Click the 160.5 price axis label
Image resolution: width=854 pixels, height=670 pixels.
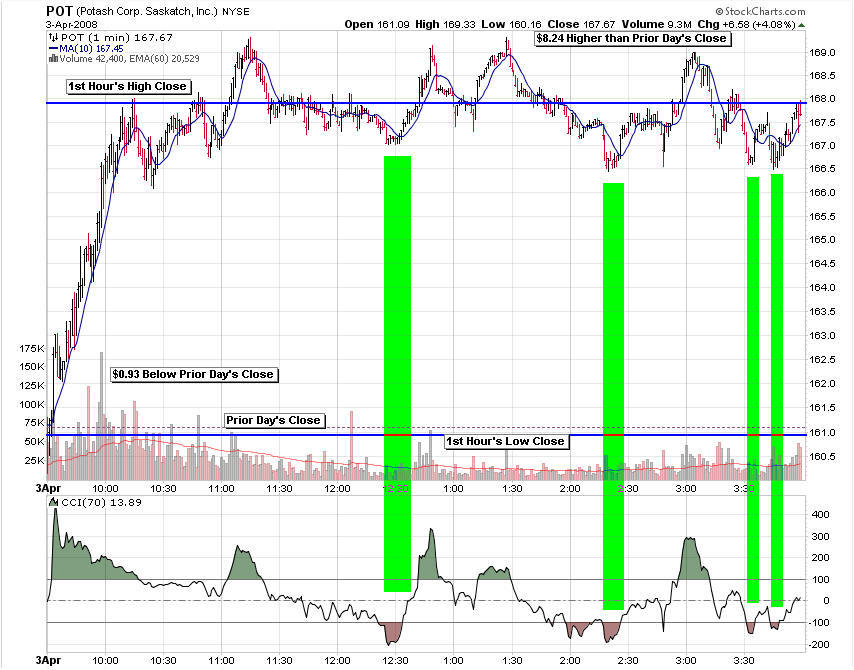(822, 456)
